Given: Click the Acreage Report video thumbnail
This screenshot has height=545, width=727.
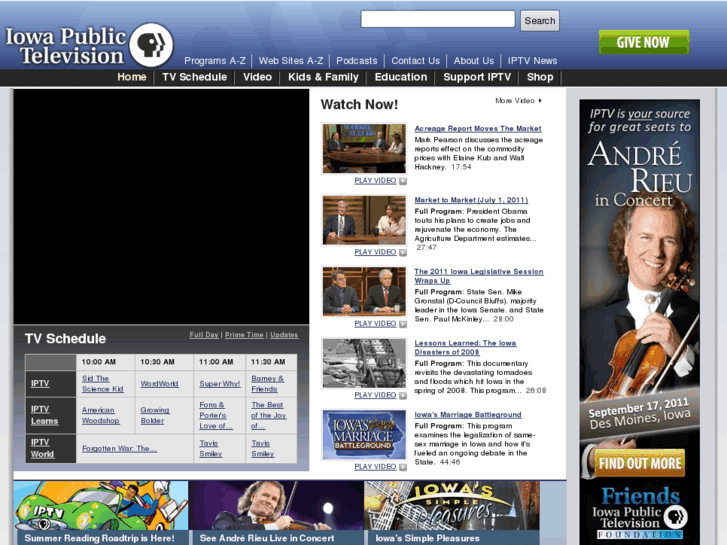Looking at the screenshot, I should 364,148.
